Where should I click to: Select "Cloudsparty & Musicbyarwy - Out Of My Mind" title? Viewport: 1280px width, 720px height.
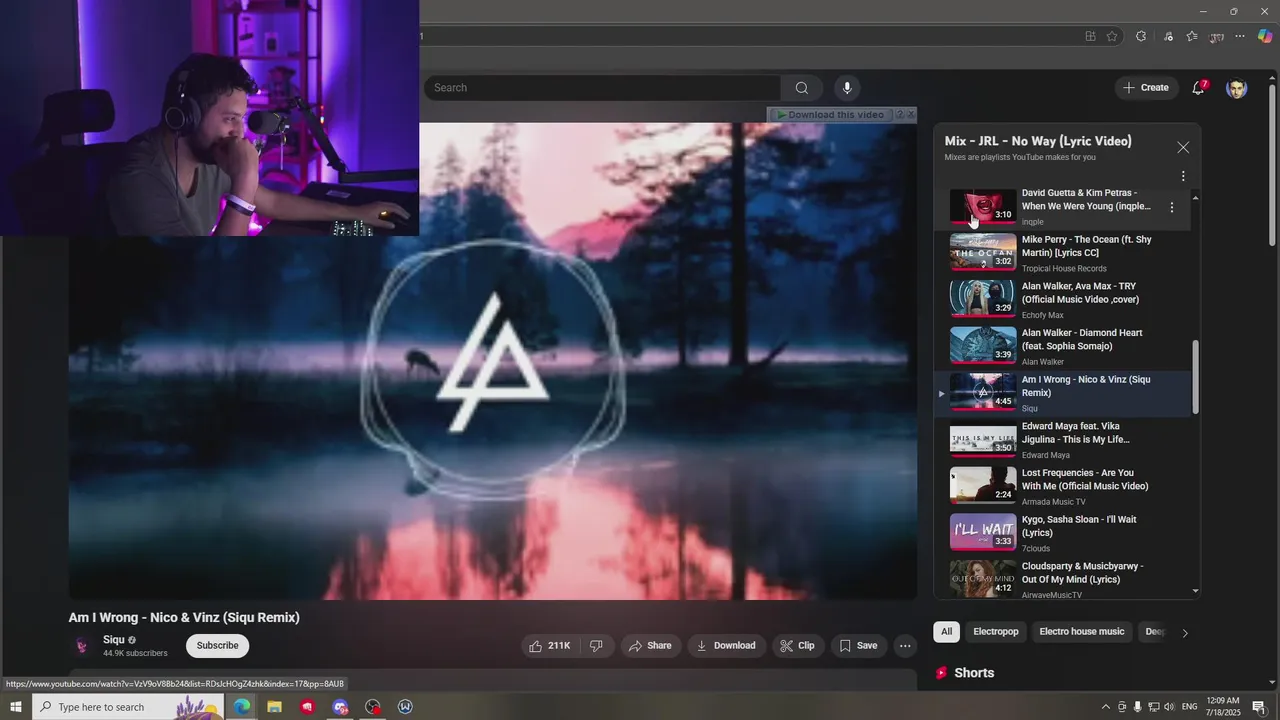pos(1083,573)
